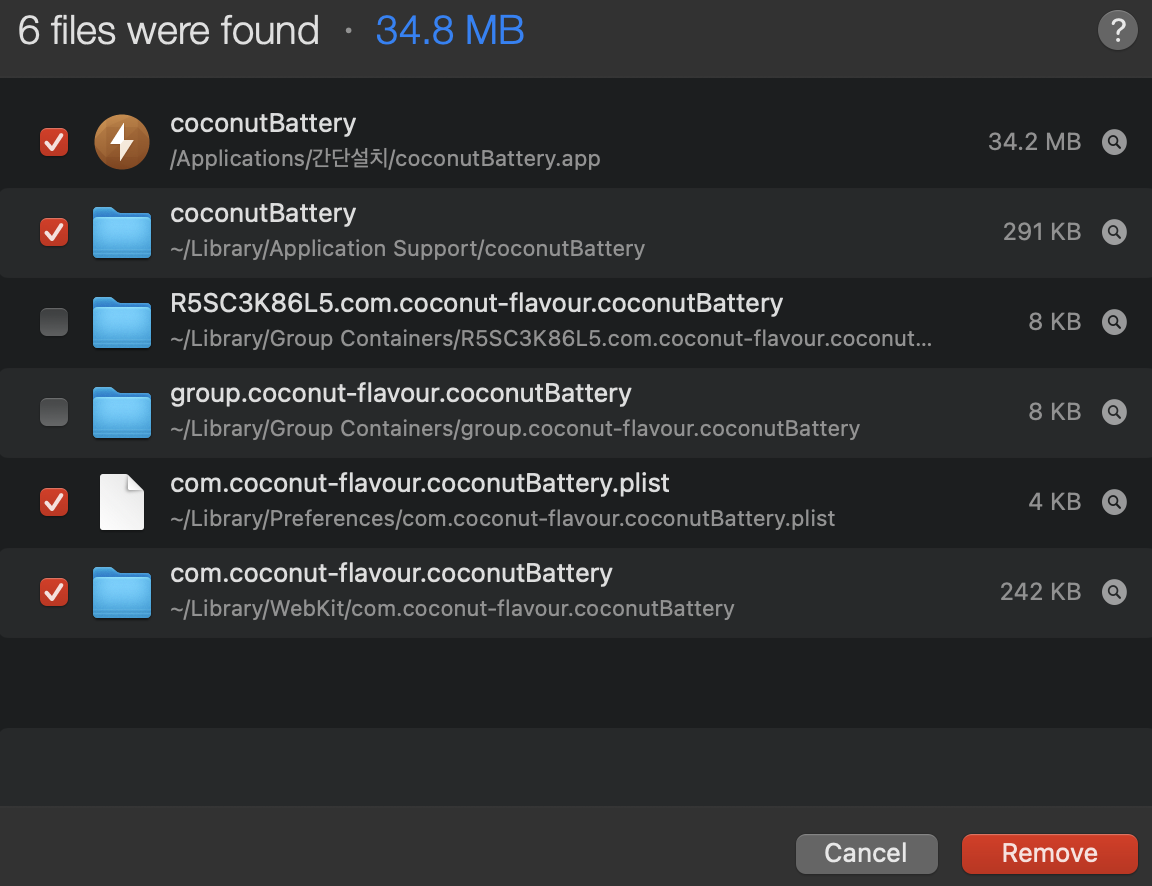
Task: Click the 34.2 MB size value
Action: 1034,142
